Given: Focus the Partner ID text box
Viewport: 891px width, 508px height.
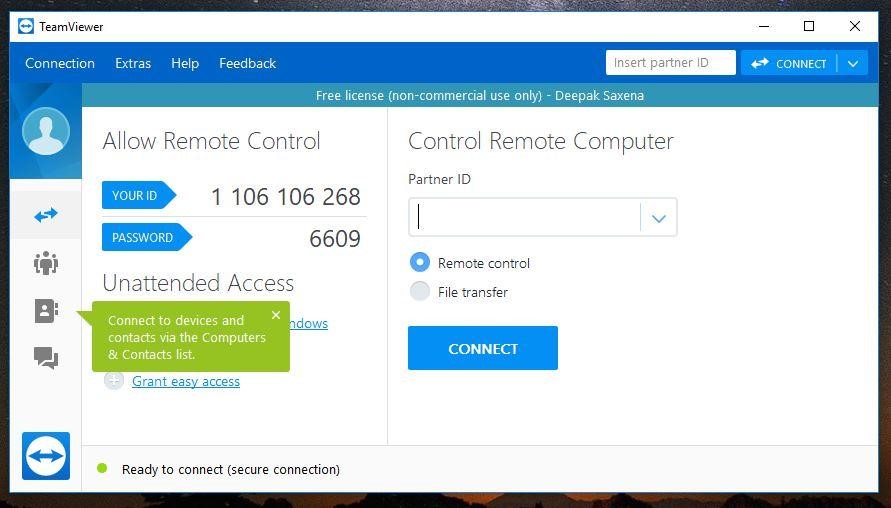Looking at the screenshot, I should (x=525, y=217).
